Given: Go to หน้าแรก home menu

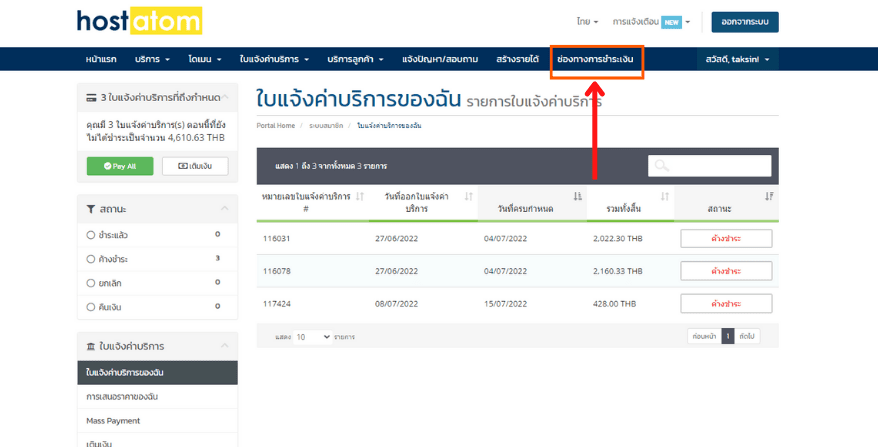Looking at the screenshot, I should tap(101, 59).
